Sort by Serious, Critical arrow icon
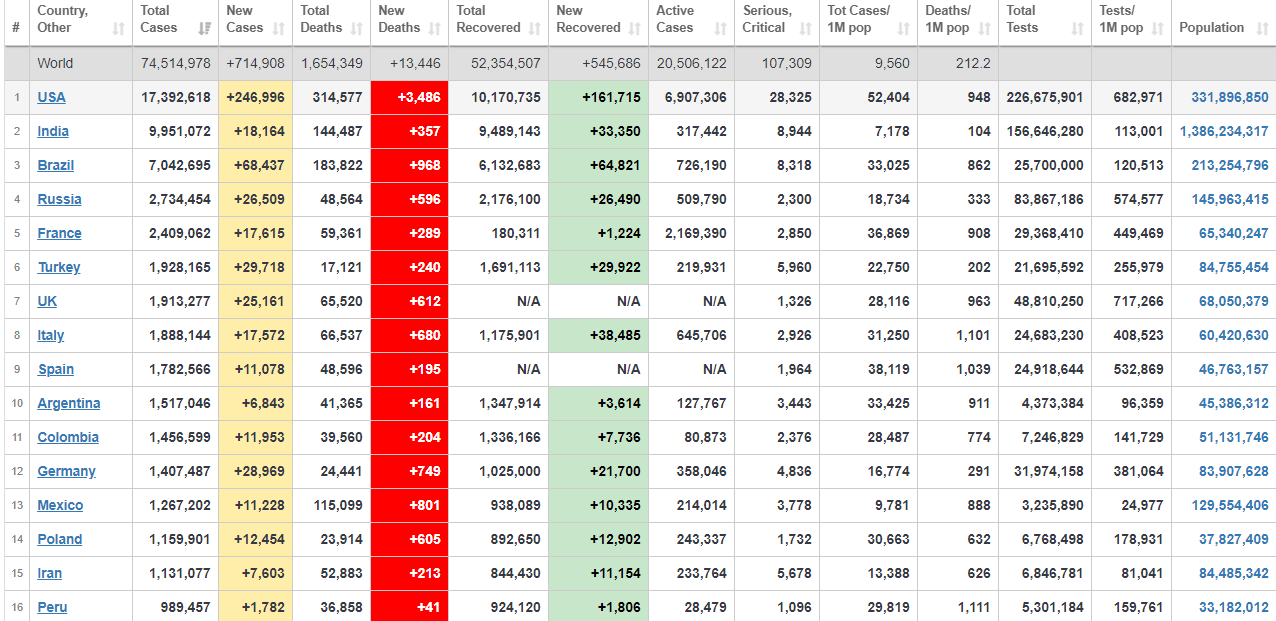 pyautogui.click(x=807, y=28)
